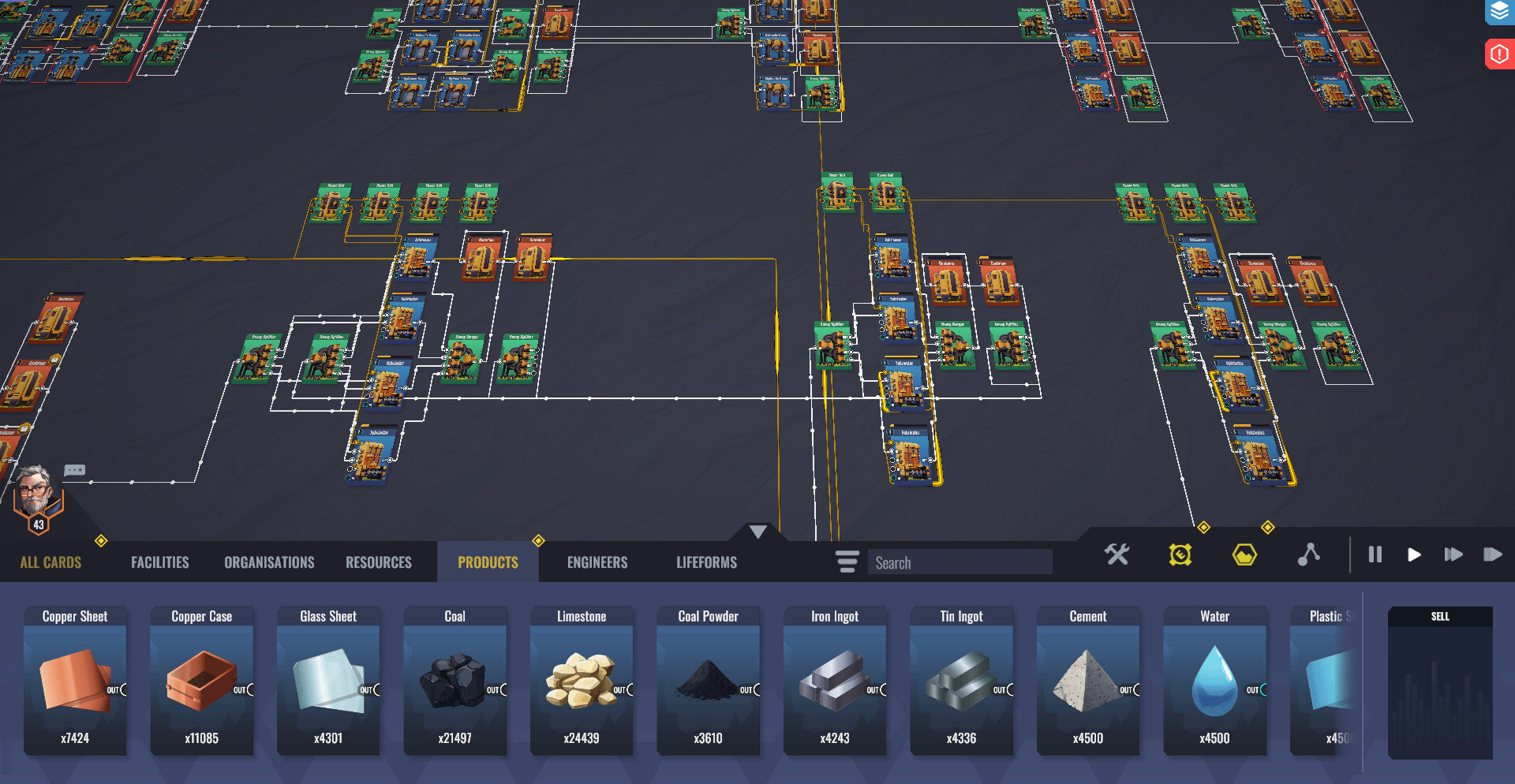This screenshot has width=1515, height=784.
Task: Click the level 43 player avatar
Action: 36,497
